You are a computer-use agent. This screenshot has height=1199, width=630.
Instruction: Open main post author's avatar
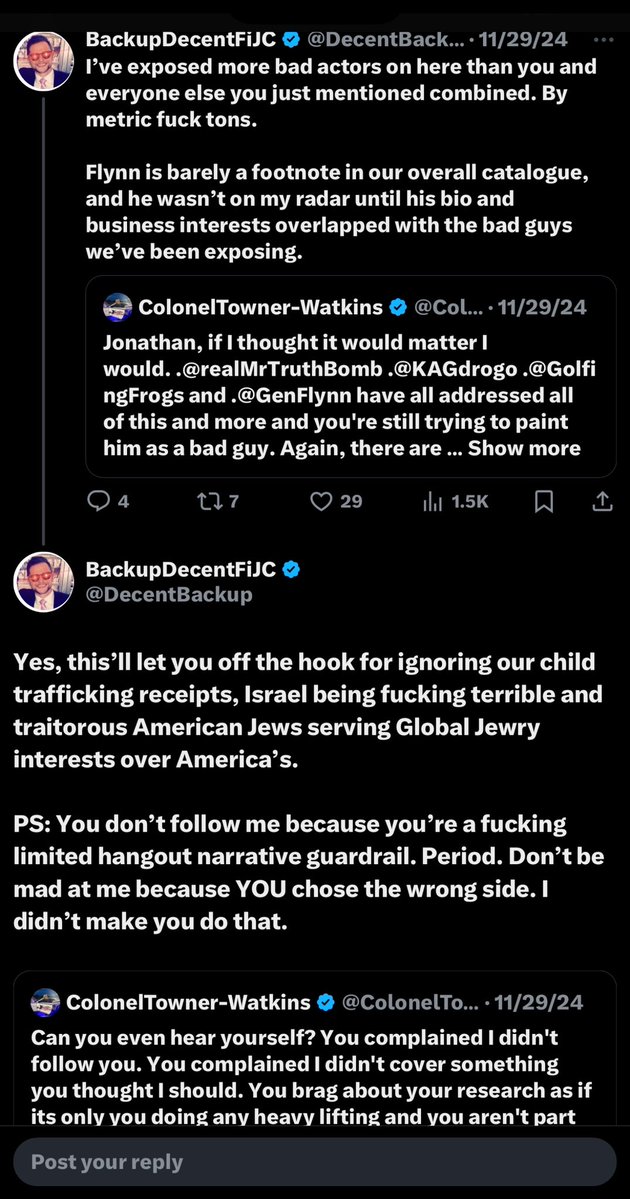tap(43, 581)
